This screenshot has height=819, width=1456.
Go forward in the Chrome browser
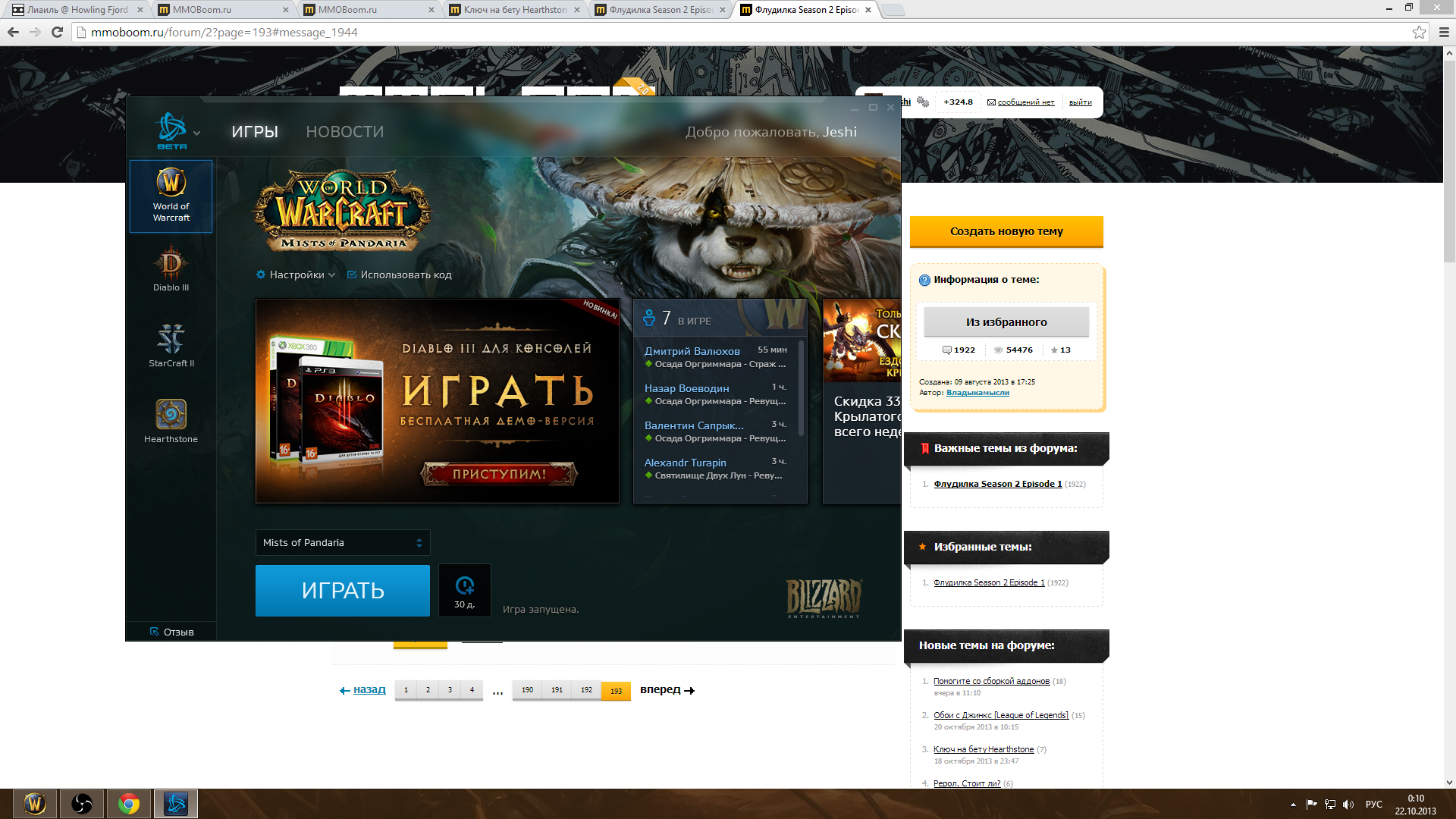point(35,32)
